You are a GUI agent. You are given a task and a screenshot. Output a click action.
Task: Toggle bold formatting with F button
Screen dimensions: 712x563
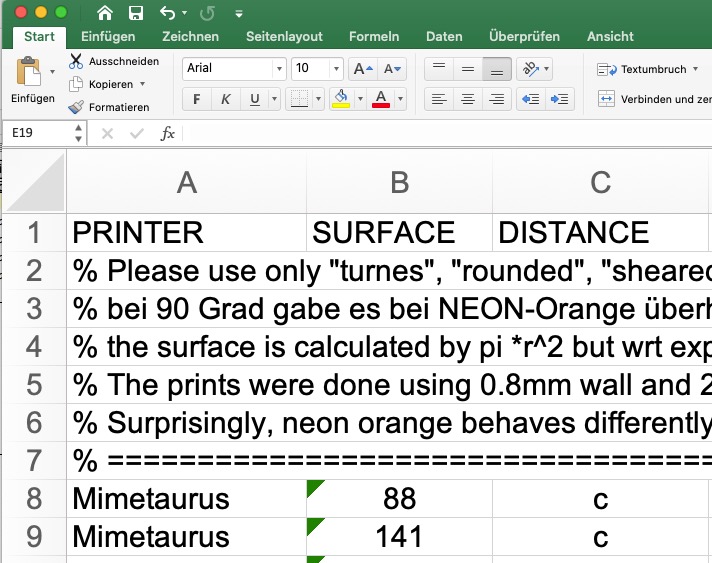click(197, 99)
